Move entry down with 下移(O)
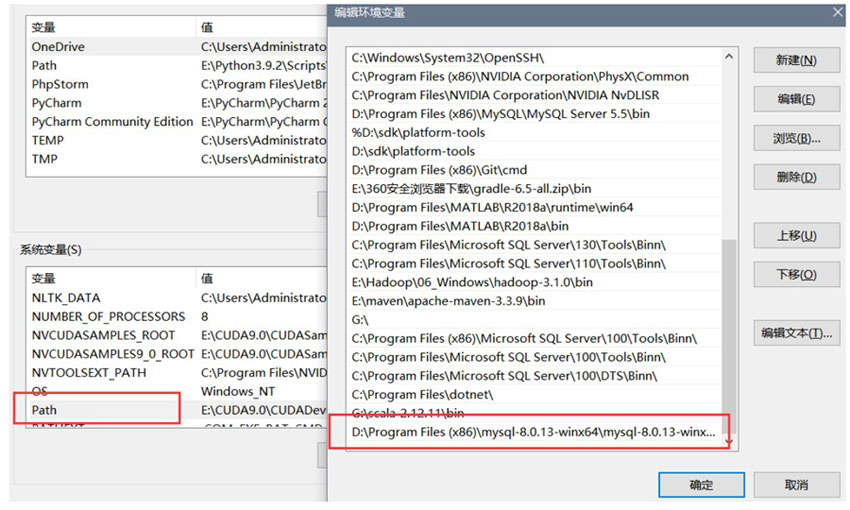The width and height of the screenshot is (850, 510). click(x=796, y=274)
